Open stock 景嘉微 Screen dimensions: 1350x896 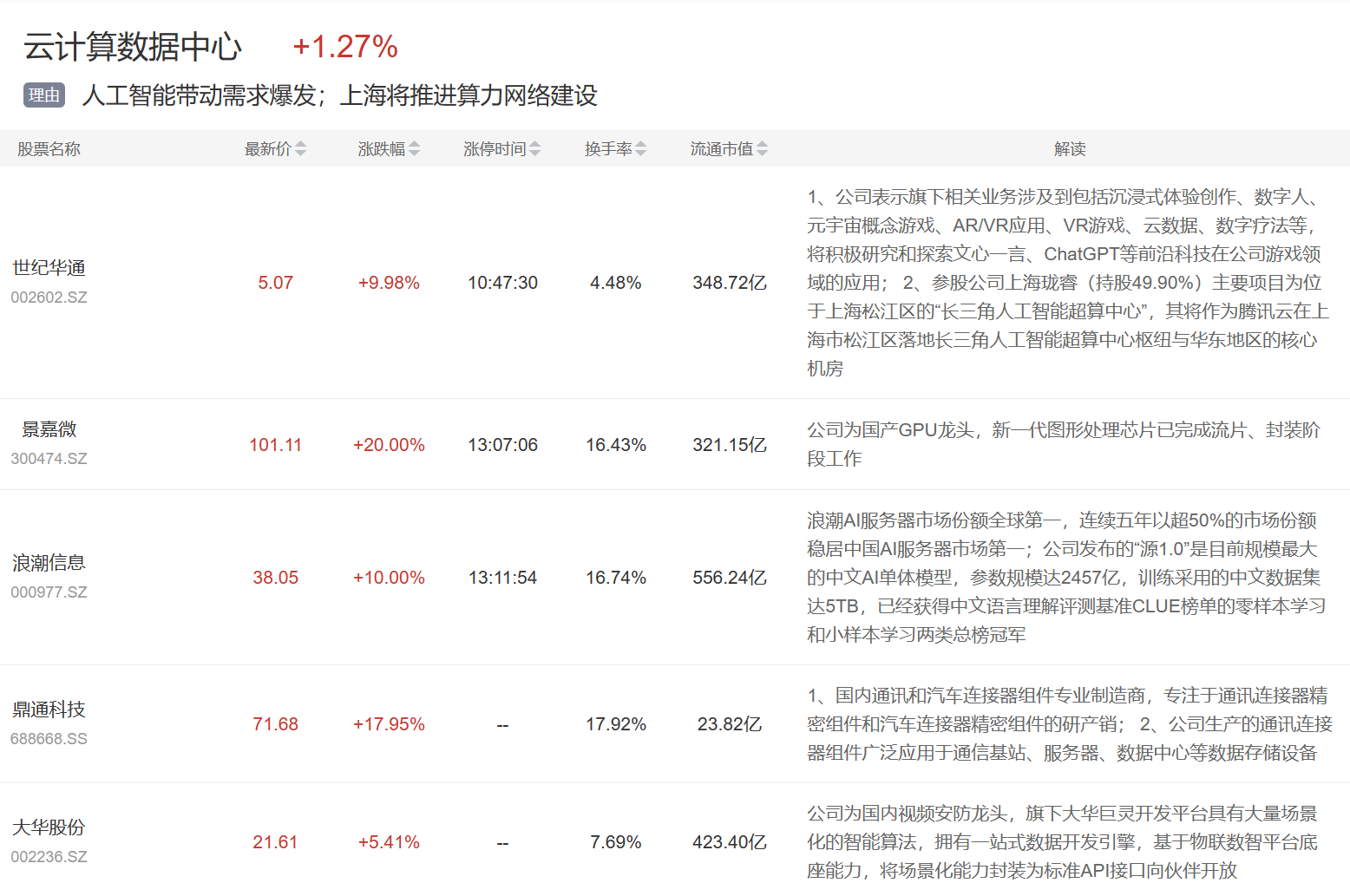[x=49, y=429]
